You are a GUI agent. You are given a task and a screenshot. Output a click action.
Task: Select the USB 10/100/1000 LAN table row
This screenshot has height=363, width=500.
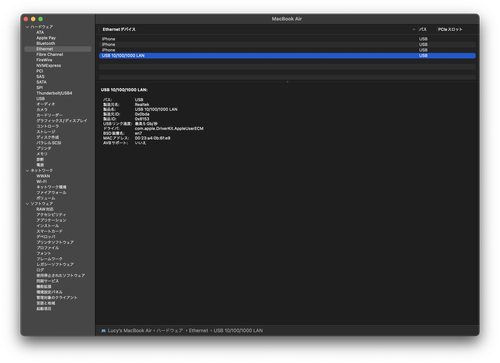click(287, 56)
